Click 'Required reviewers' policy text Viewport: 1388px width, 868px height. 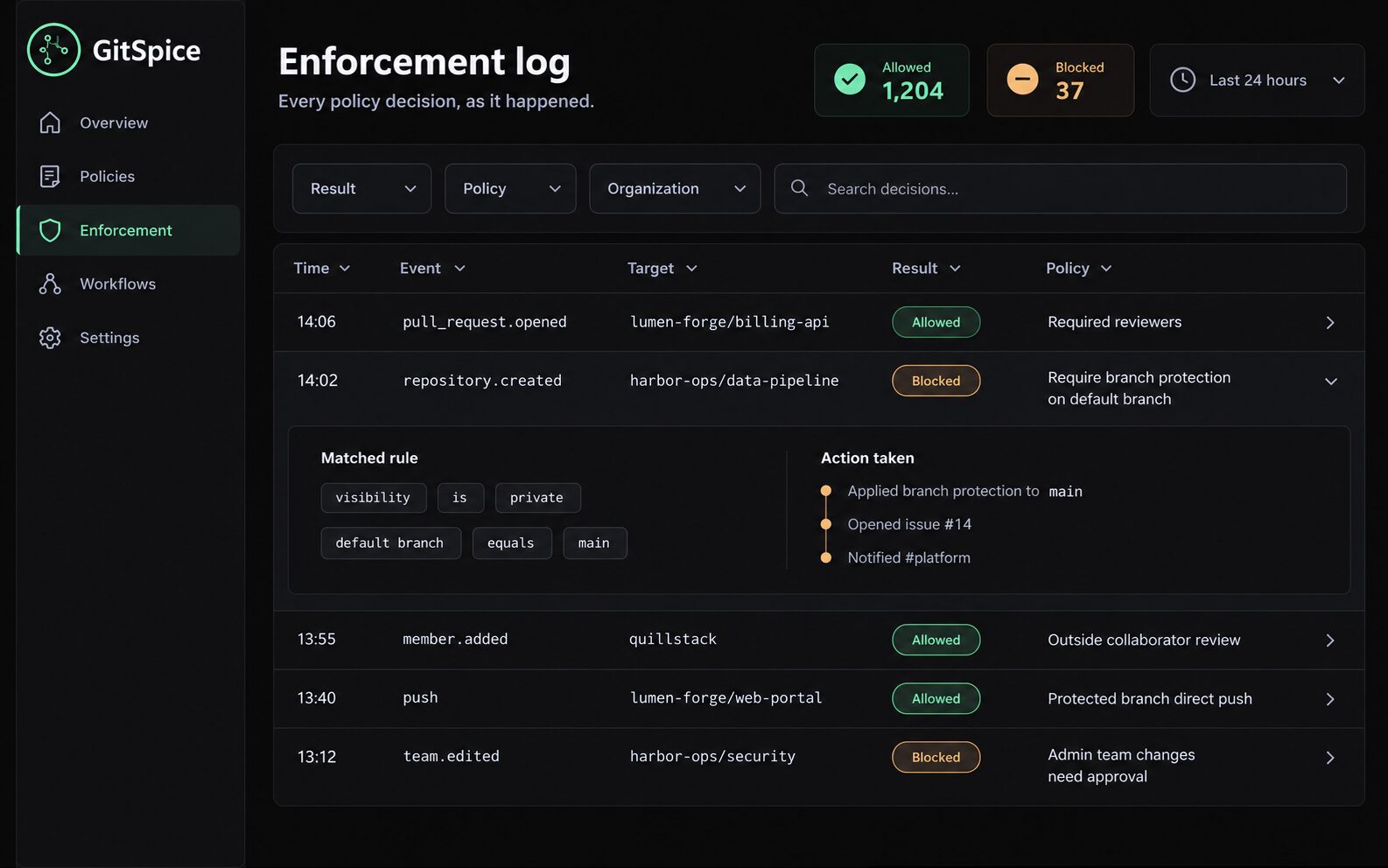pos(1114,322)
